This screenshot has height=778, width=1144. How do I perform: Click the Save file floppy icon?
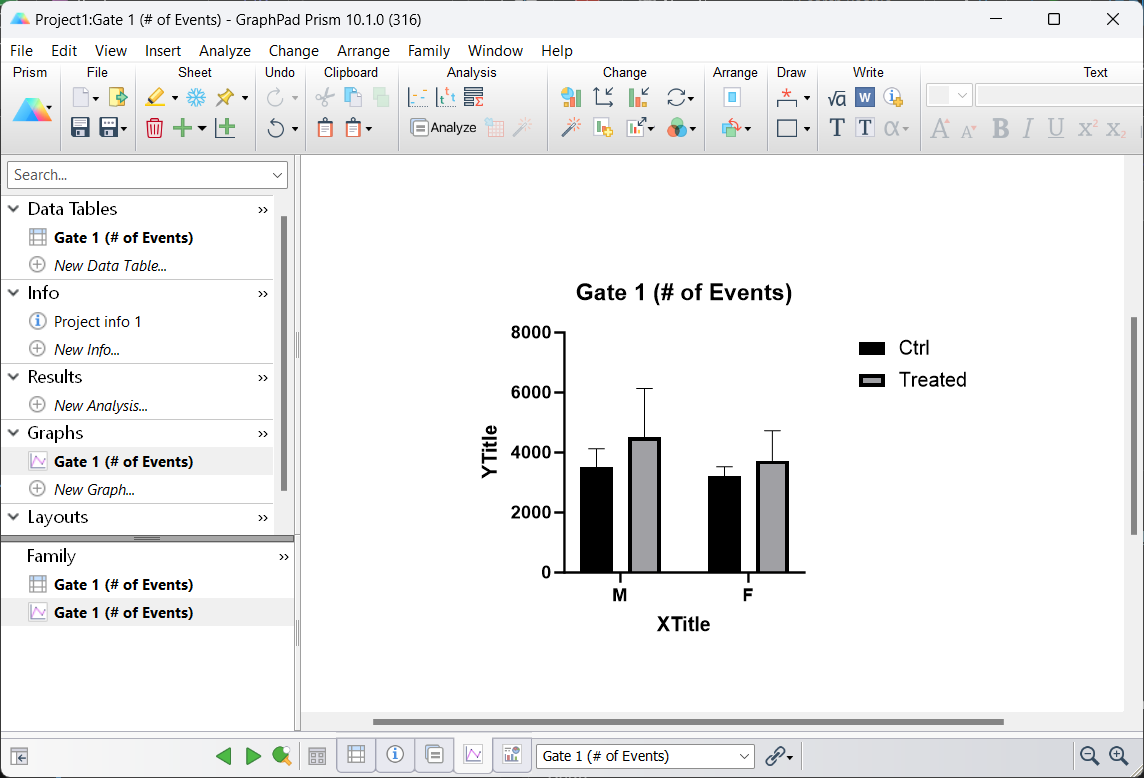(81, 128)
